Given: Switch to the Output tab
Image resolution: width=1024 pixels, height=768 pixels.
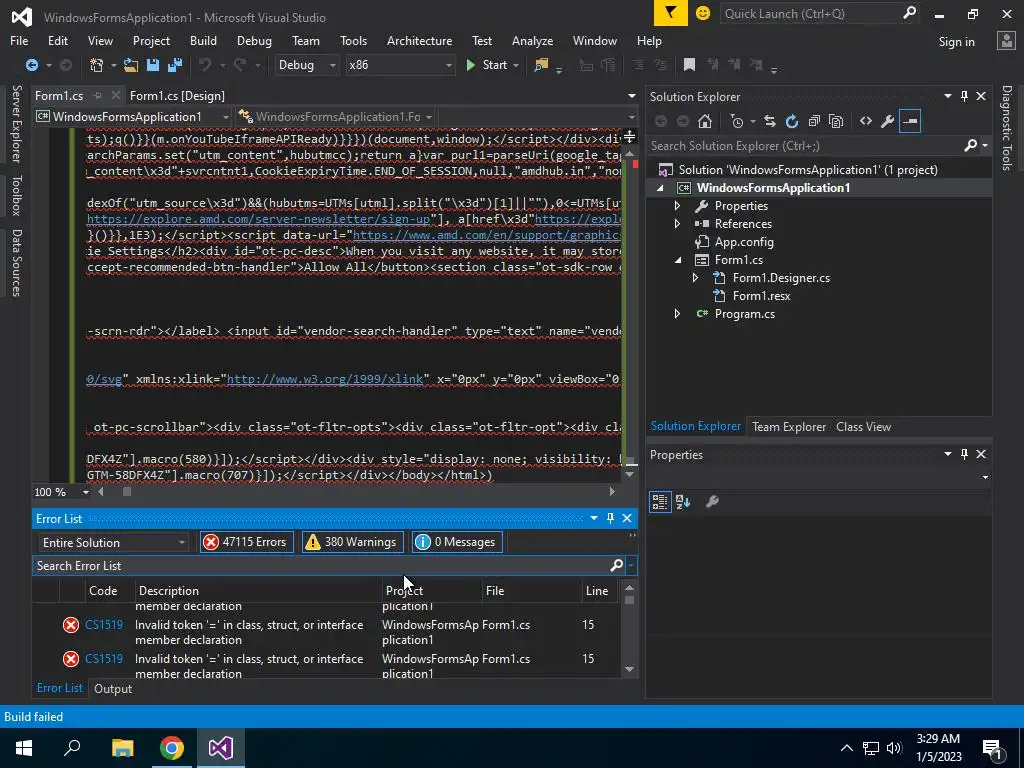Looking at the screenshot, I should point(113,688).
